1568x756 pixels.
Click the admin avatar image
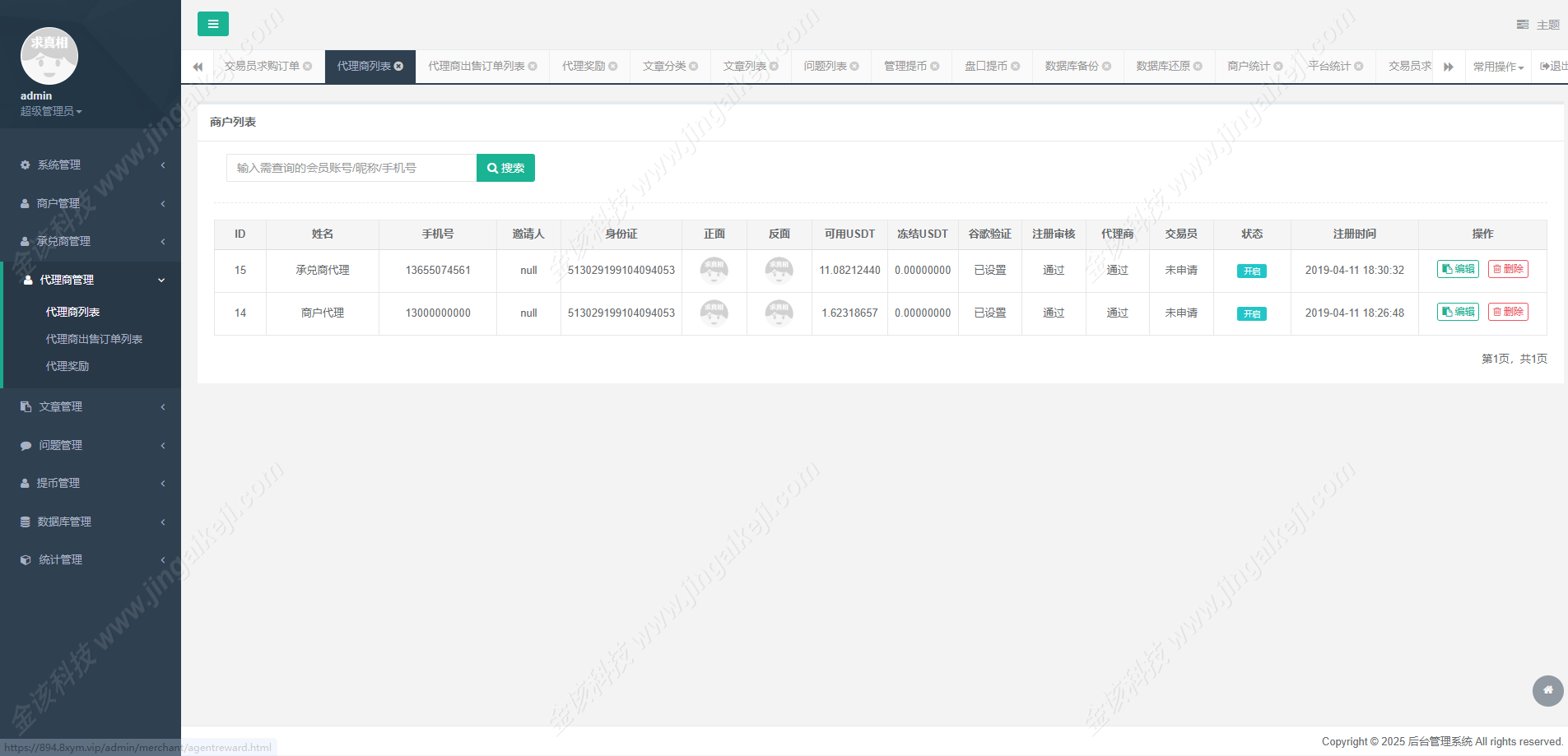pyautogui.click(x=49, y=56)
